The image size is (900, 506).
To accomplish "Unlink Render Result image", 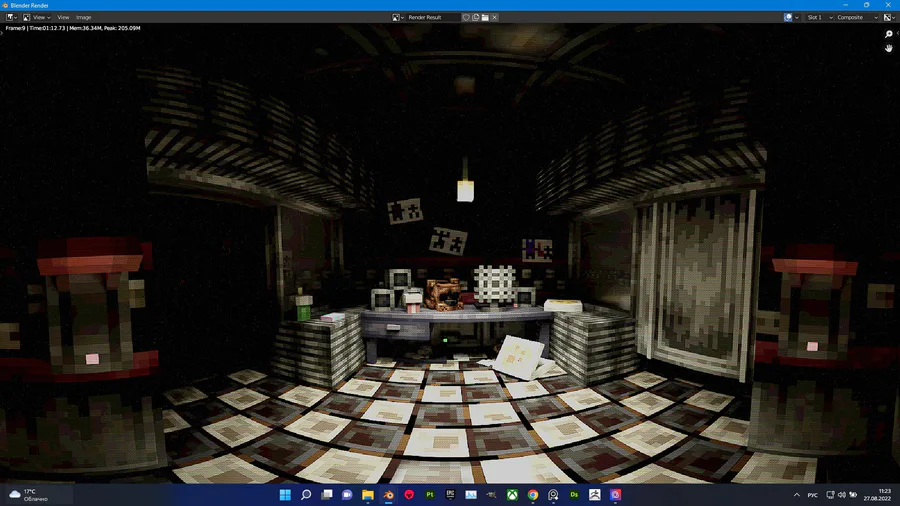I will pos(494,17).
